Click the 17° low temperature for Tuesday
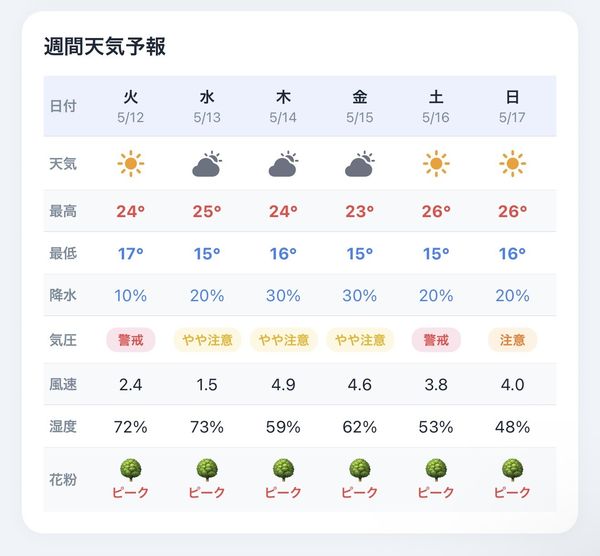 click(x=130, y=254)
